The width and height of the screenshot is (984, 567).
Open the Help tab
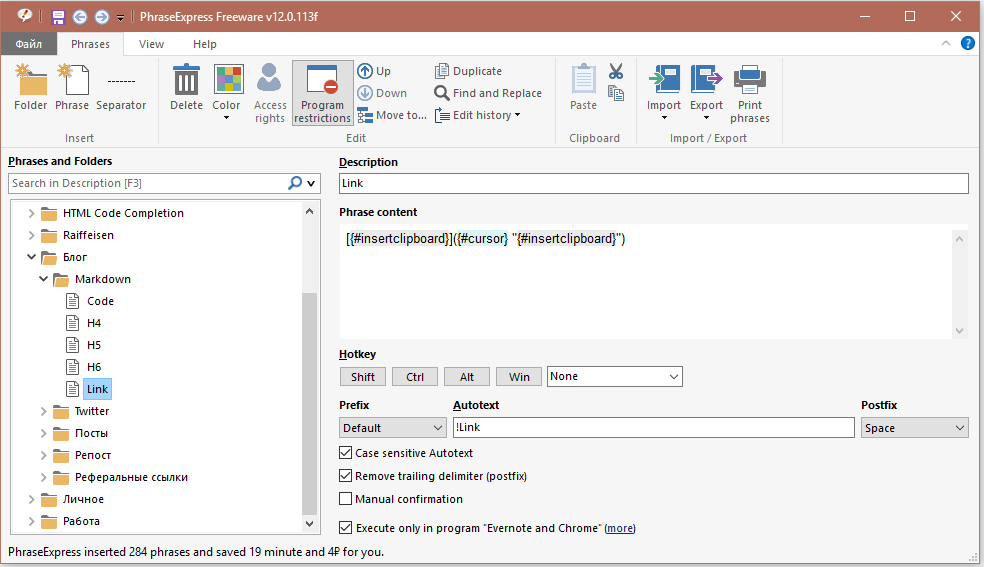click(x=205, y=44)
